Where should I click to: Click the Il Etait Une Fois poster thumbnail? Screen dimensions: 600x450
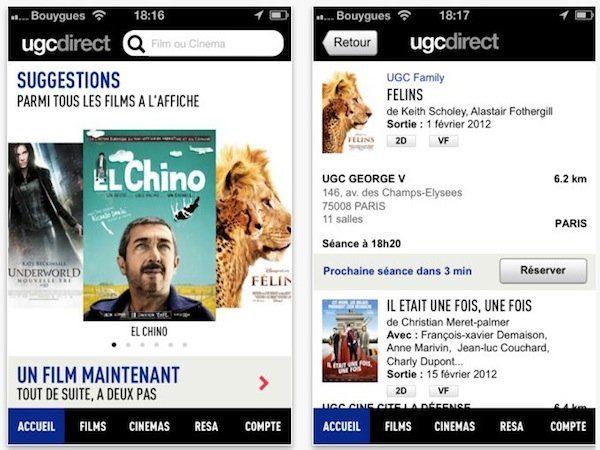[x=350, y=341]
